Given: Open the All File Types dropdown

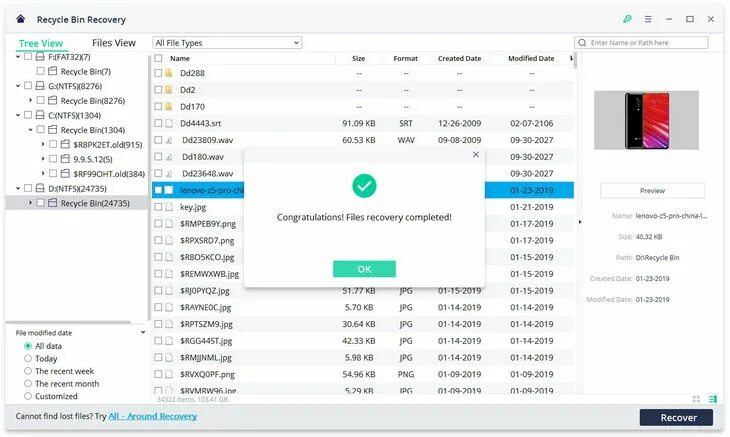Looking at the screenshot, I should pos(227,43).
